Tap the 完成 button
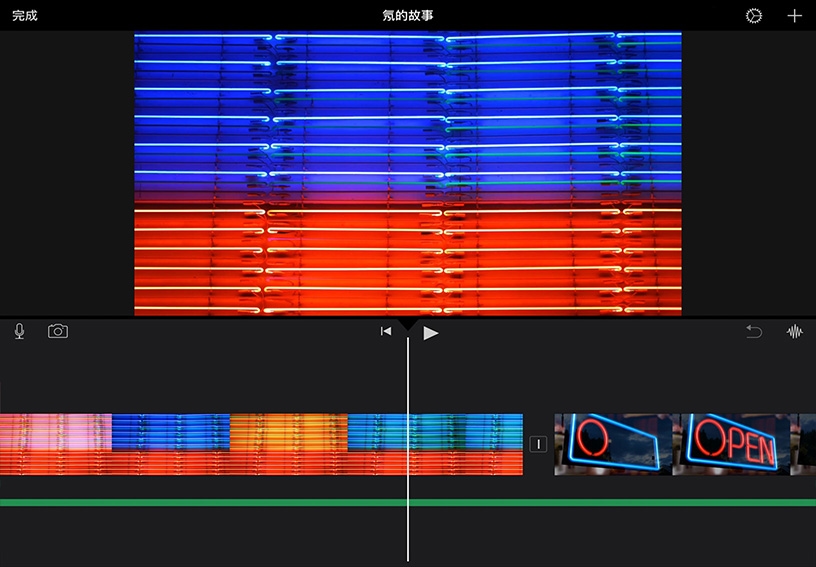Image resolution: width=816 pixels, height=567 pixels. click(25, 16)
